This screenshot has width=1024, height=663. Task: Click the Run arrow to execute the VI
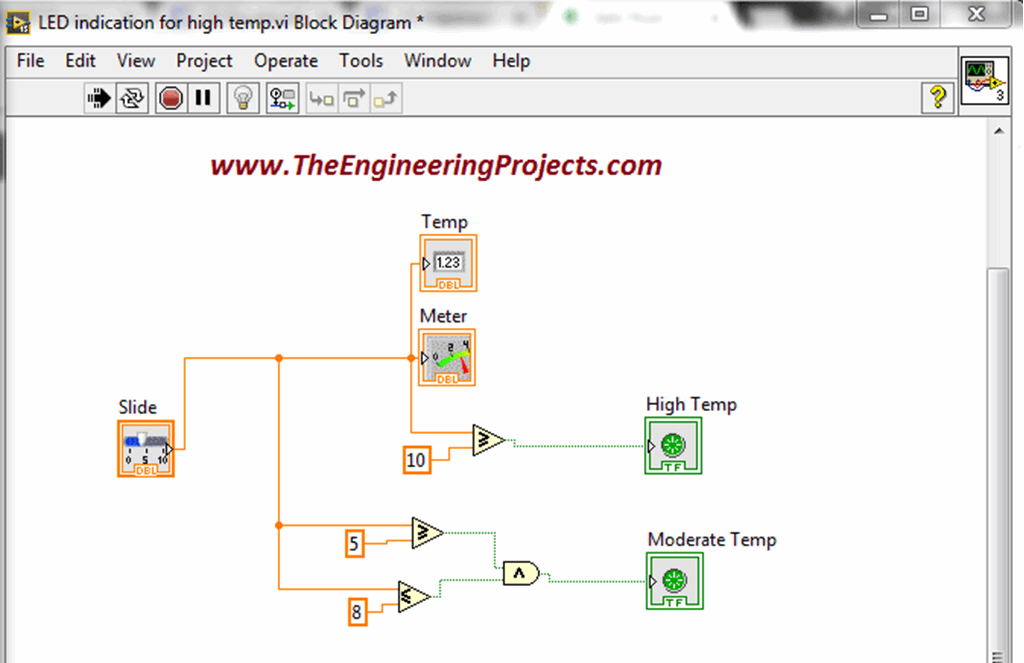pyautogui.click(x=97, y=97)
